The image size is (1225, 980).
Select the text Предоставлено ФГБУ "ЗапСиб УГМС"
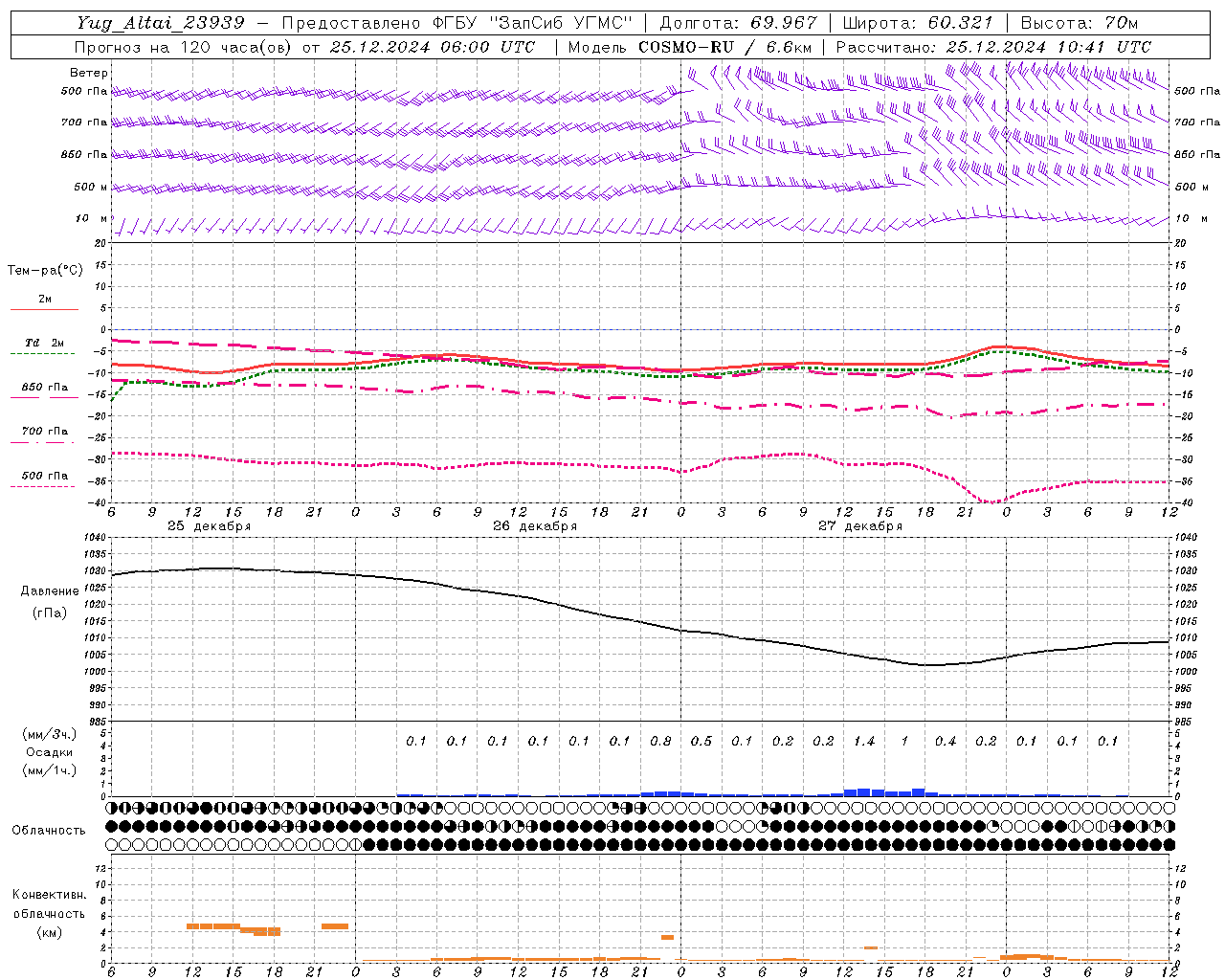click(x=457, y=23)
